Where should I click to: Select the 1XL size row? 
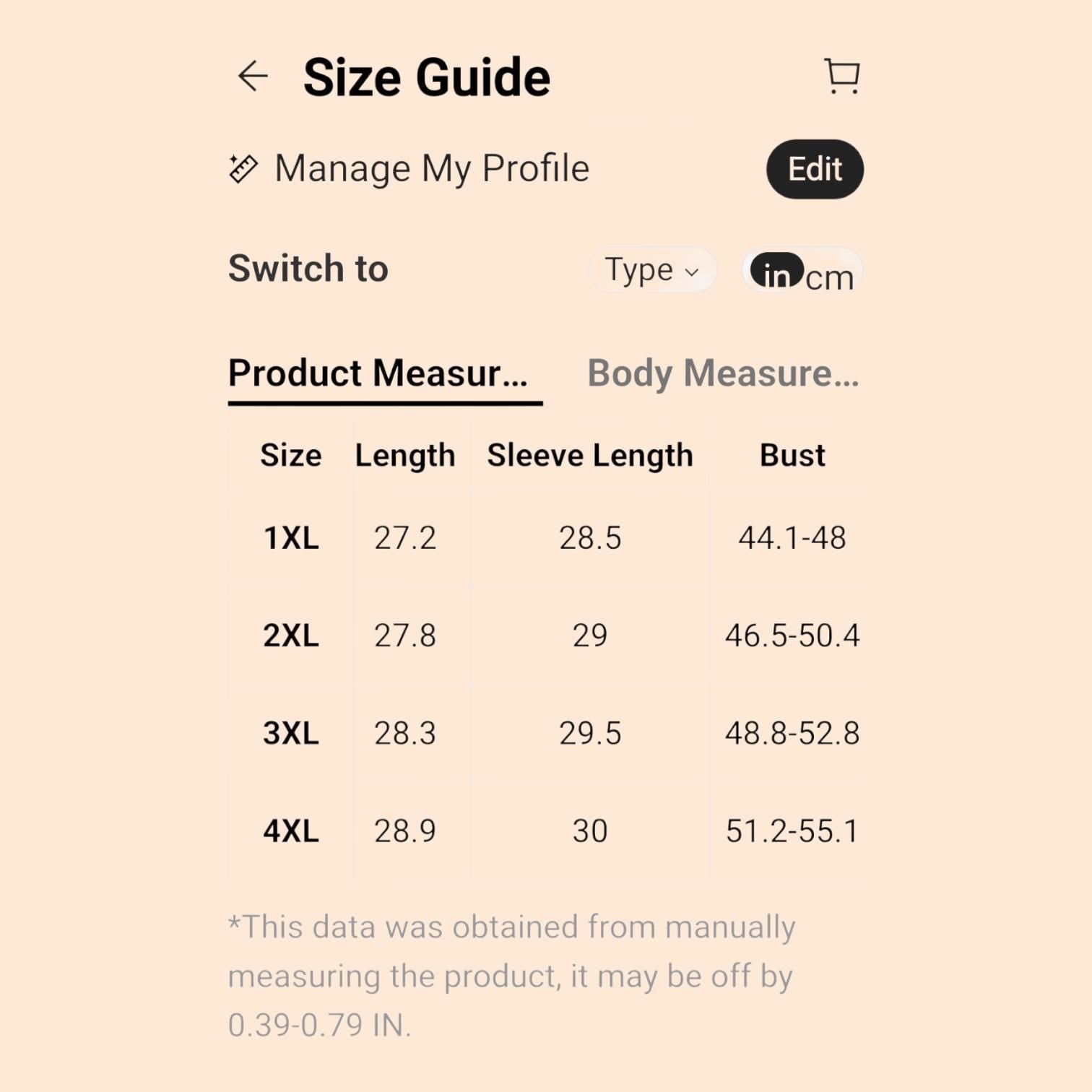coord(546,538)
